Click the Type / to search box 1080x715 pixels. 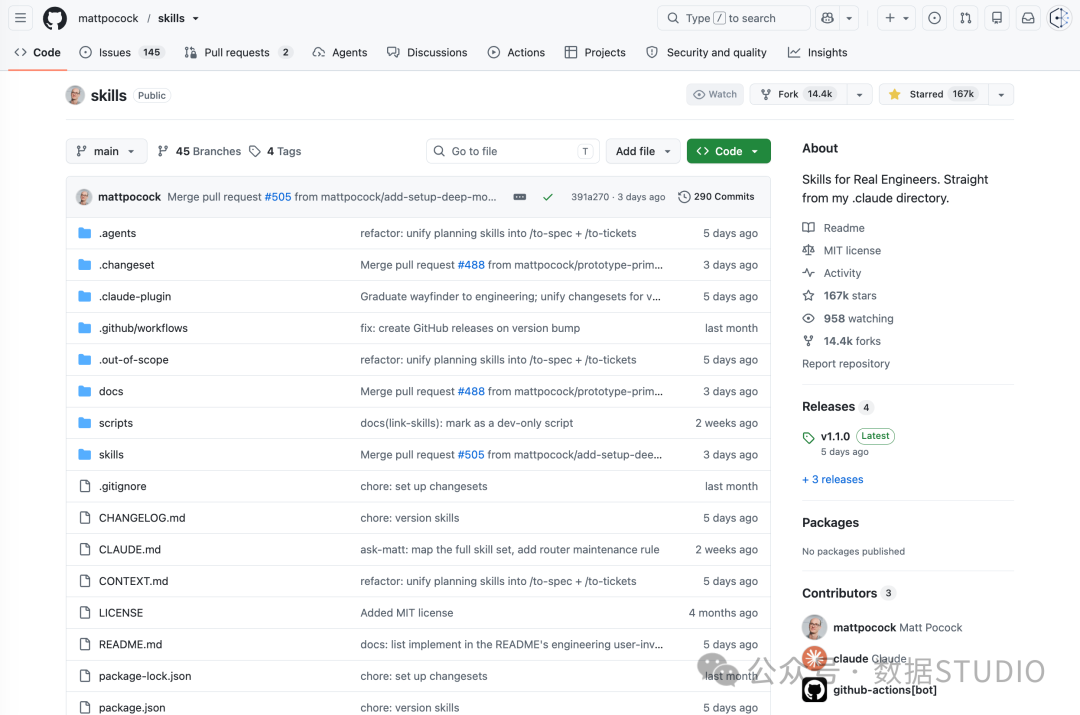click(734, 18)
